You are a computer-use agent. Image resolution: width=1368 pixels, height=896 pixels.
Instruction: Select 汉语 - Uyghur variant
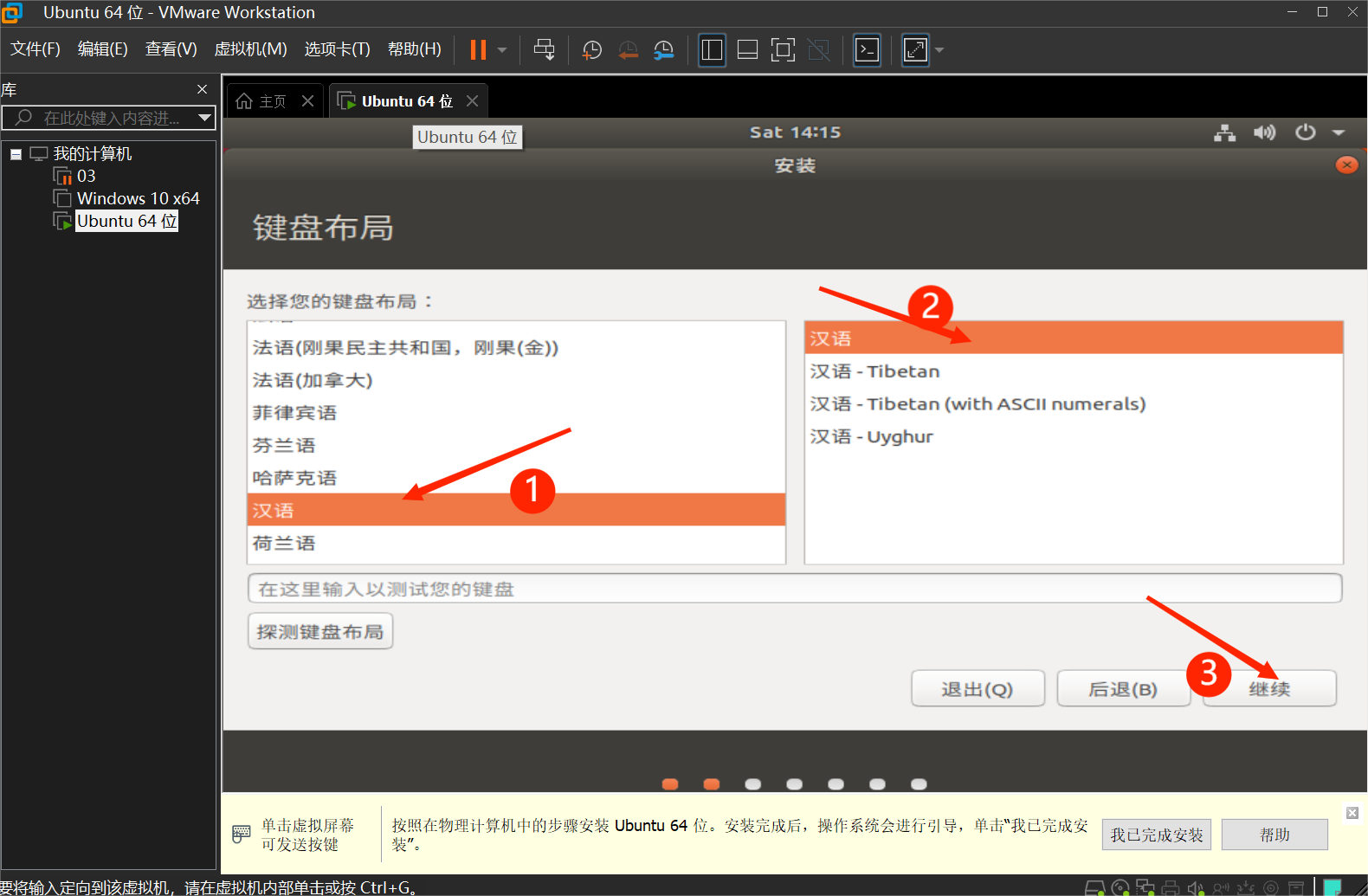[x=1074, y=437]
